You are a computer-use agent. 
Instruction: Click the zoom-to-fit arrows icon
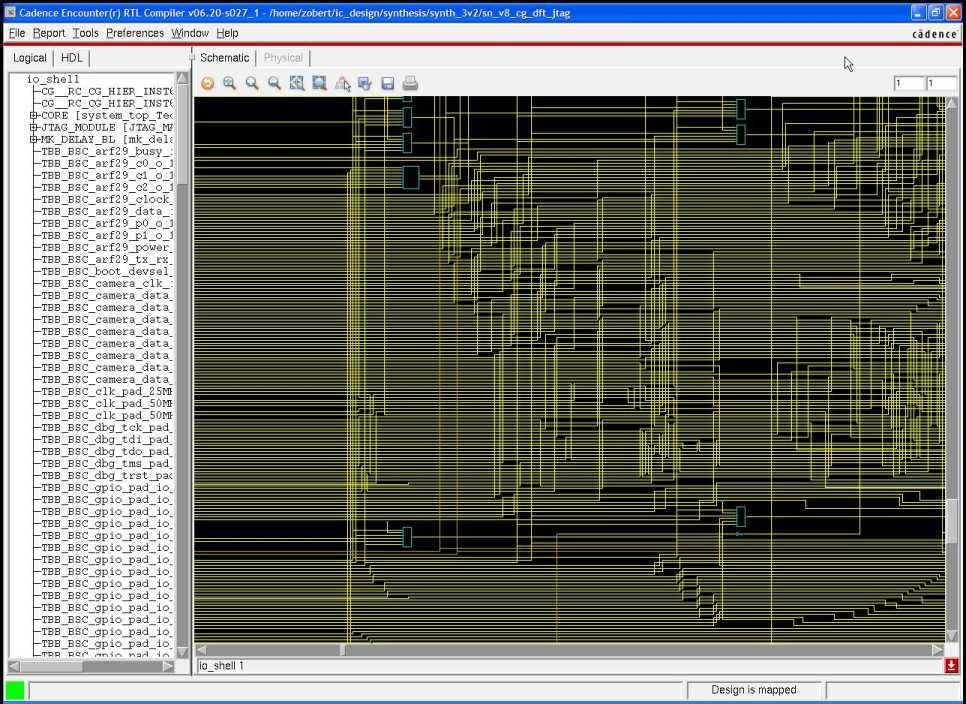tap(297, 83)
